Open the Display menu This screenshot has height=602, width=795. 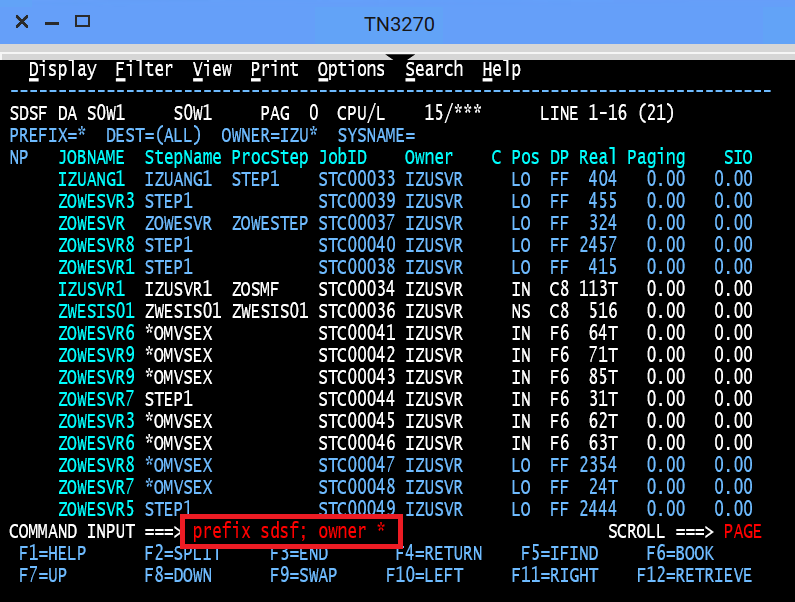[62, 70]
